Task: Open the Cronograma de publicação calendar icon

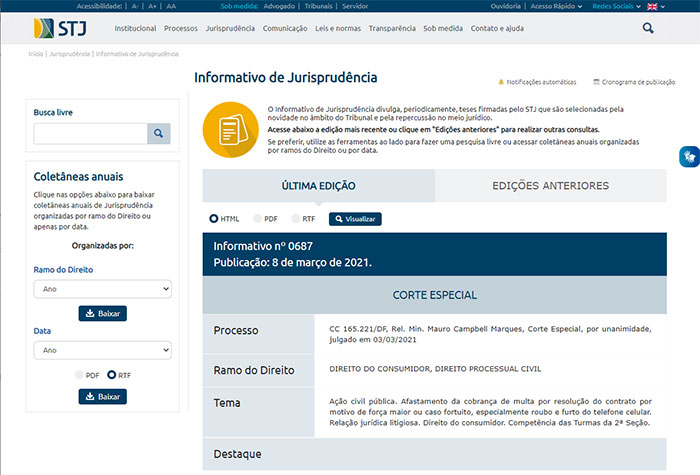Action: (596, 81)
